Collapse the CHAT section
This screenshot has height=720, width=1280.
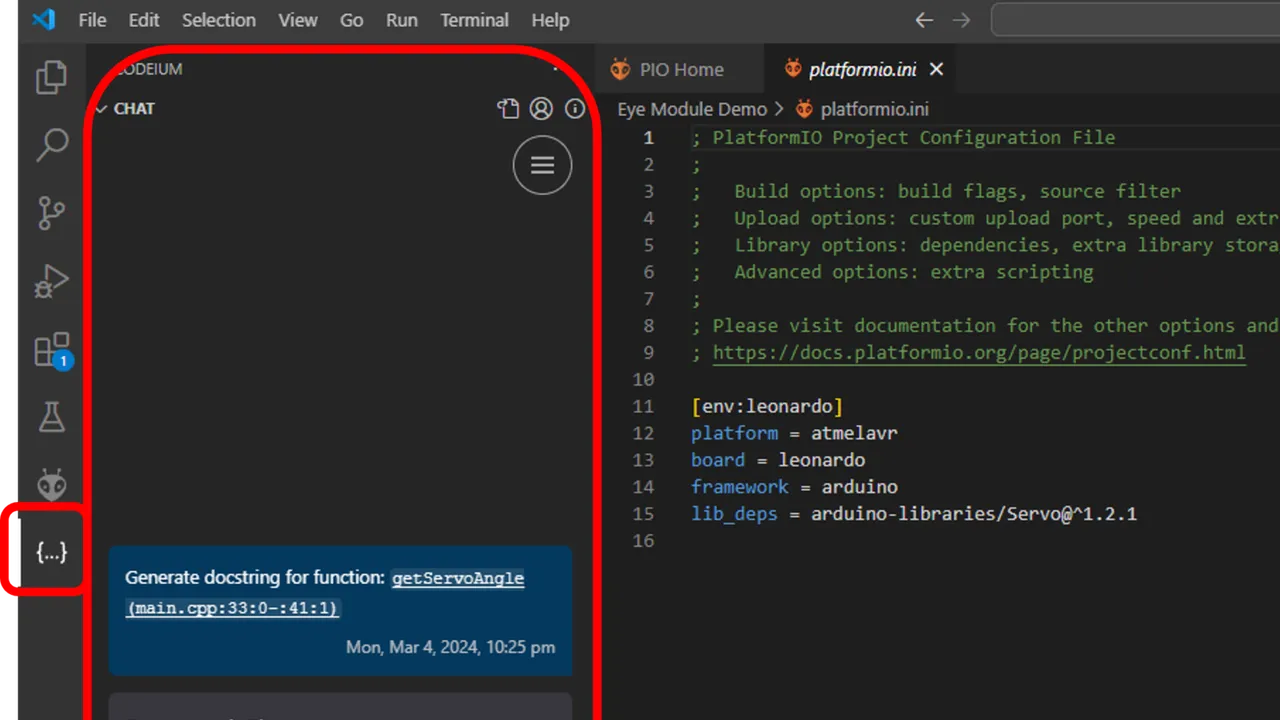point(125,109)
